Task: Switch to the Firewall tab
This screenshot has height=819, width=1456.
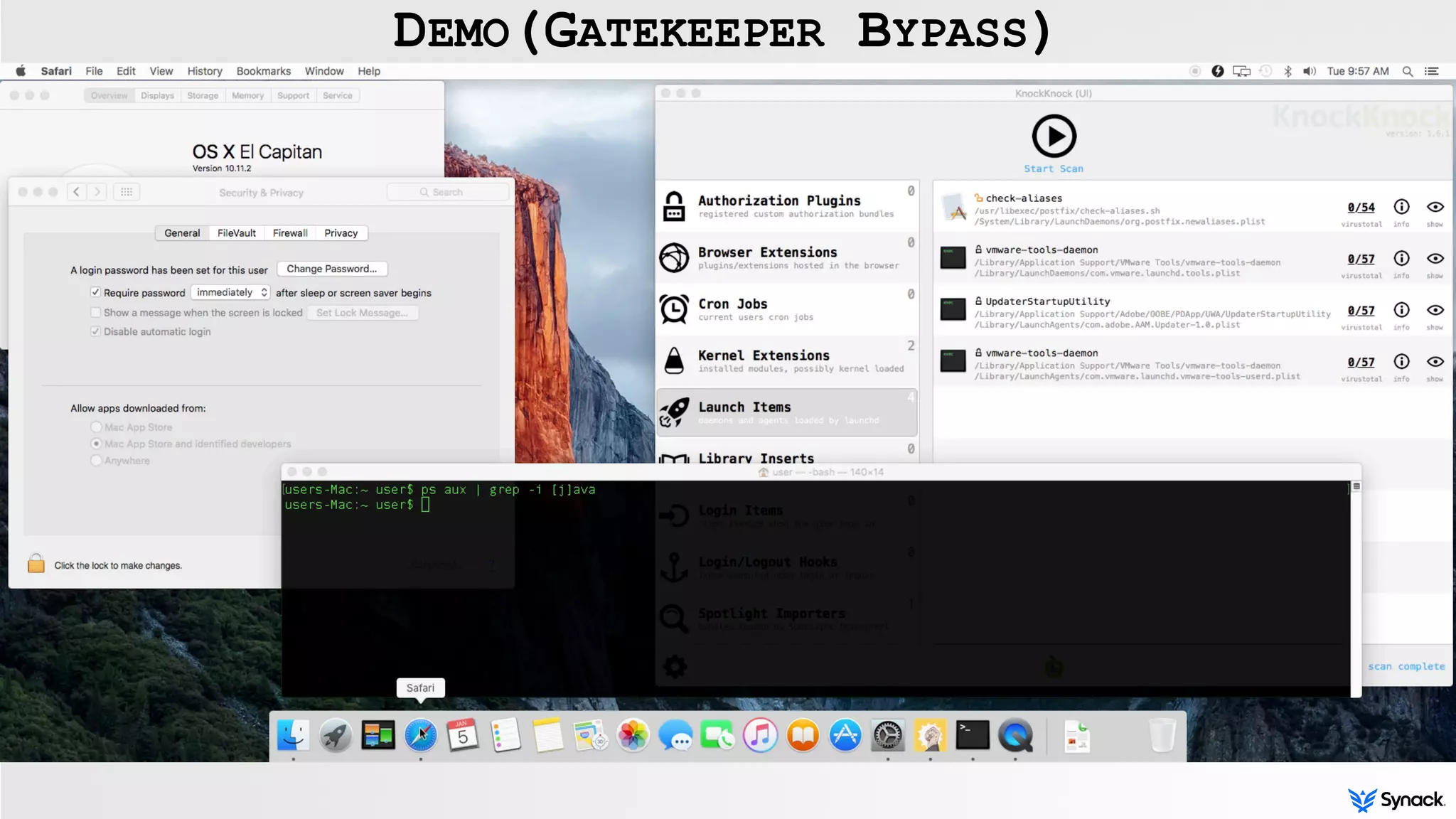Action: [x=290, y=233]
